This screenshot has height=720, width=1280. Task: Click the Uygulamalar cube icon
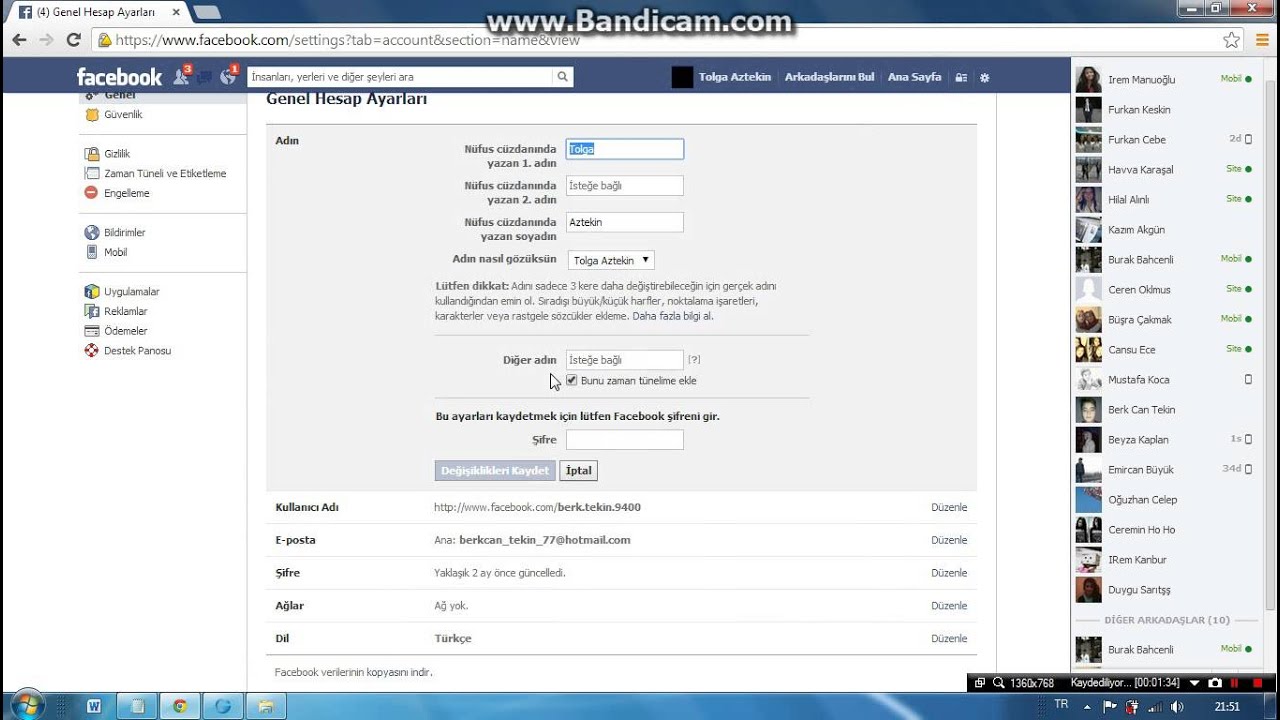coord(92,292)
